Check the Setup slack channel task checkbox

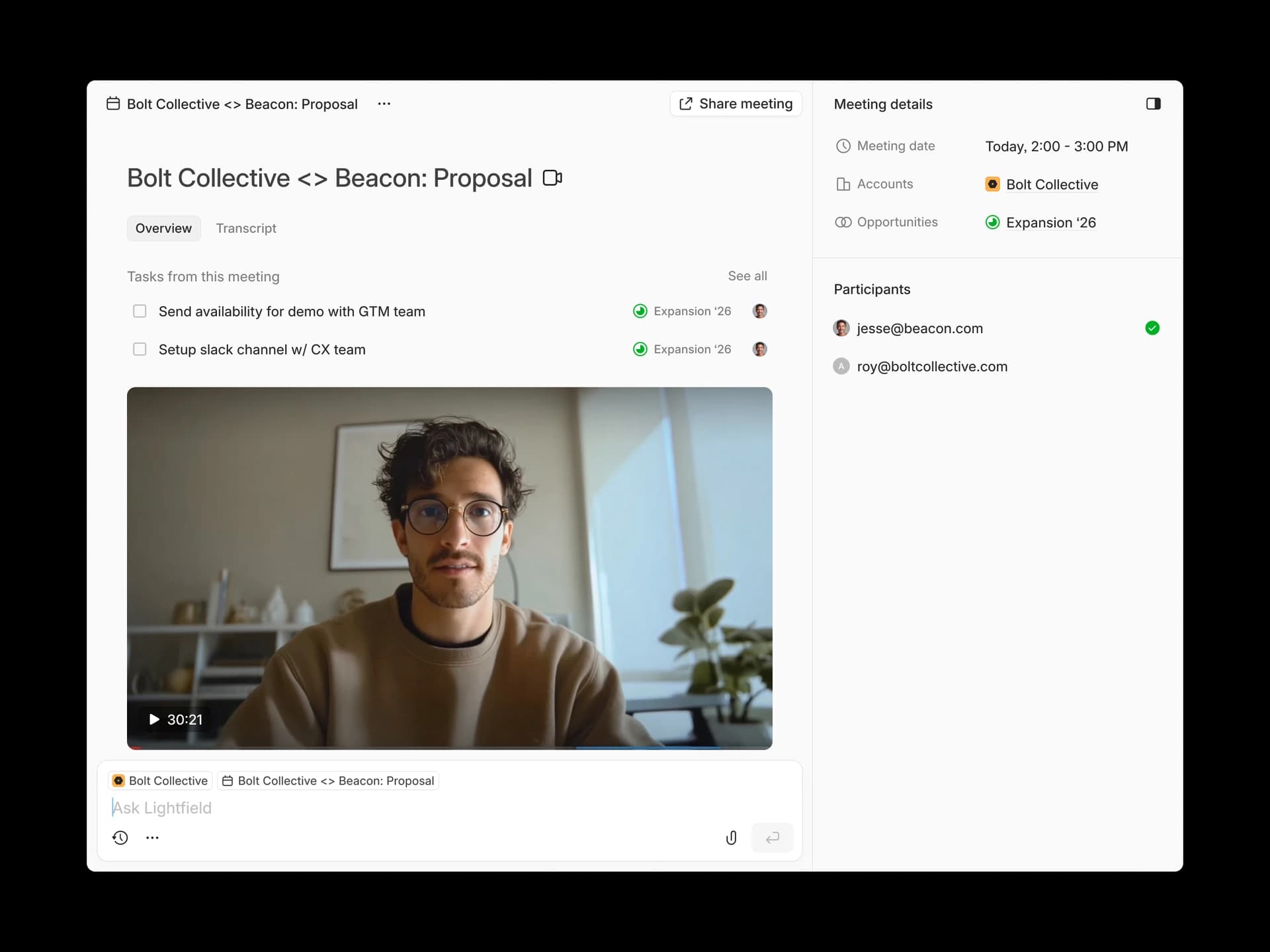tap(140, 349)
